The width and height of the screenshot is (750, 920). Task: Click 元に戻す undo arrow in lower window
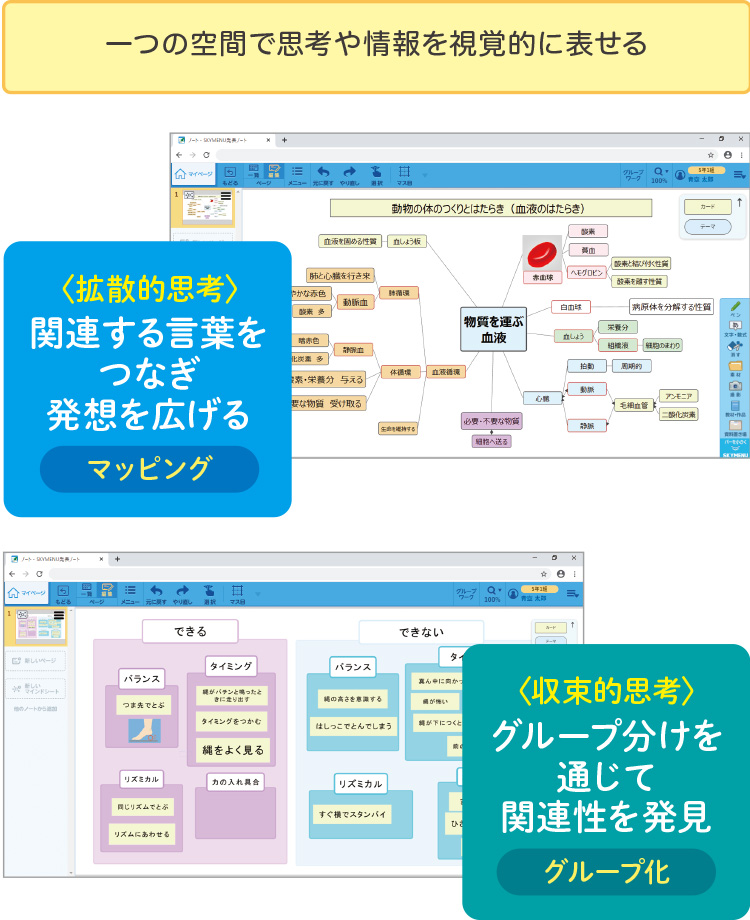[x=156, y=594]
